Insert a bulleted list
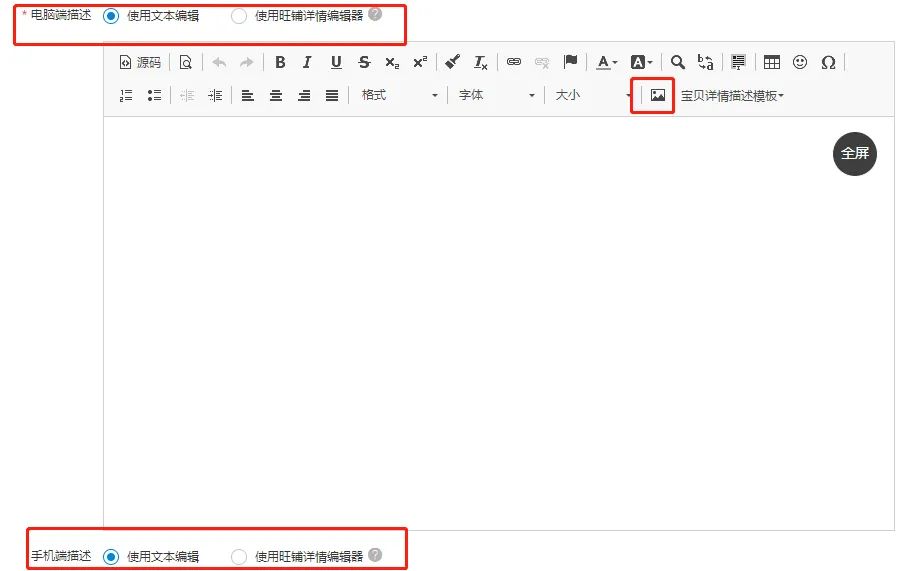 (x=154, y=95)
